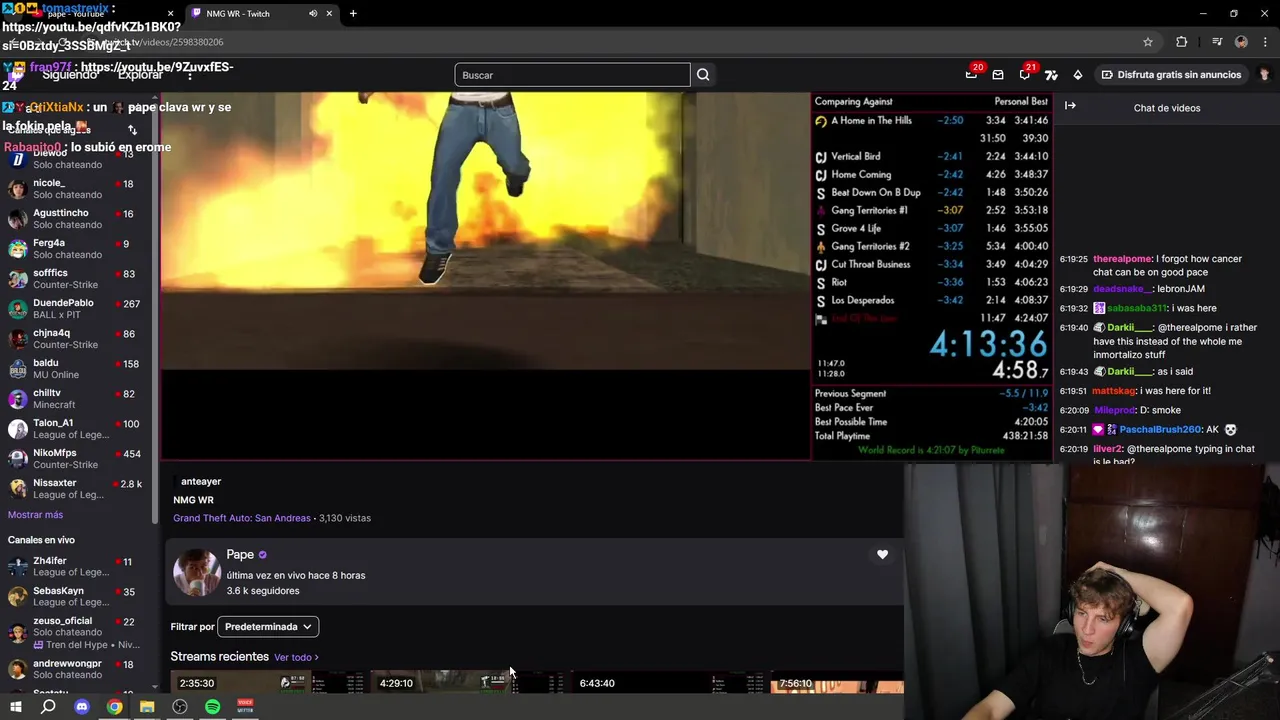The height and width of the screenshot is (720, 1280).
Task: Open nicole_ channel in sidebar
Action: pos(78,189)
